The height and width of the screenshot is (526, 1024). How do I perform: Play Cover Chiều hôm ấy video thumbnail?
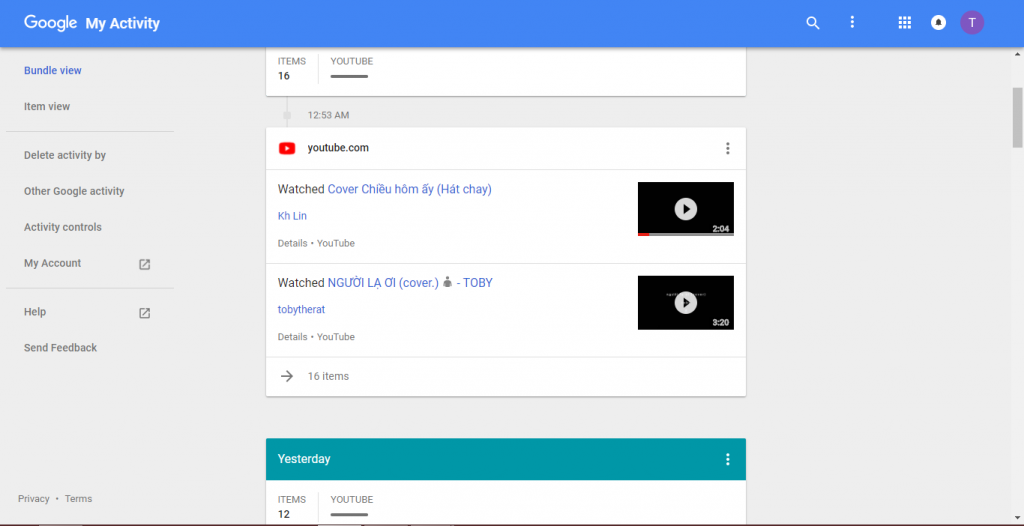(x=686, y=209)
